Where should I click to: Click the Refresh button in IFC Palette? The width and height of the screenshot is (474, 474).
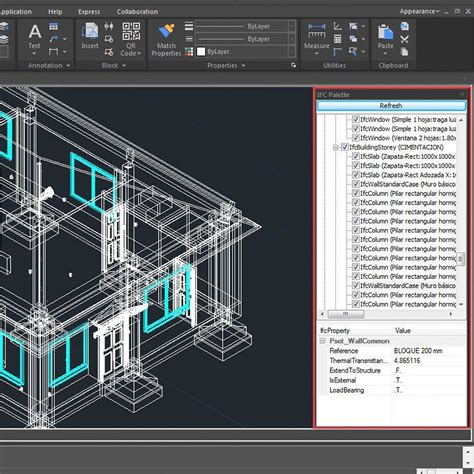391,106
